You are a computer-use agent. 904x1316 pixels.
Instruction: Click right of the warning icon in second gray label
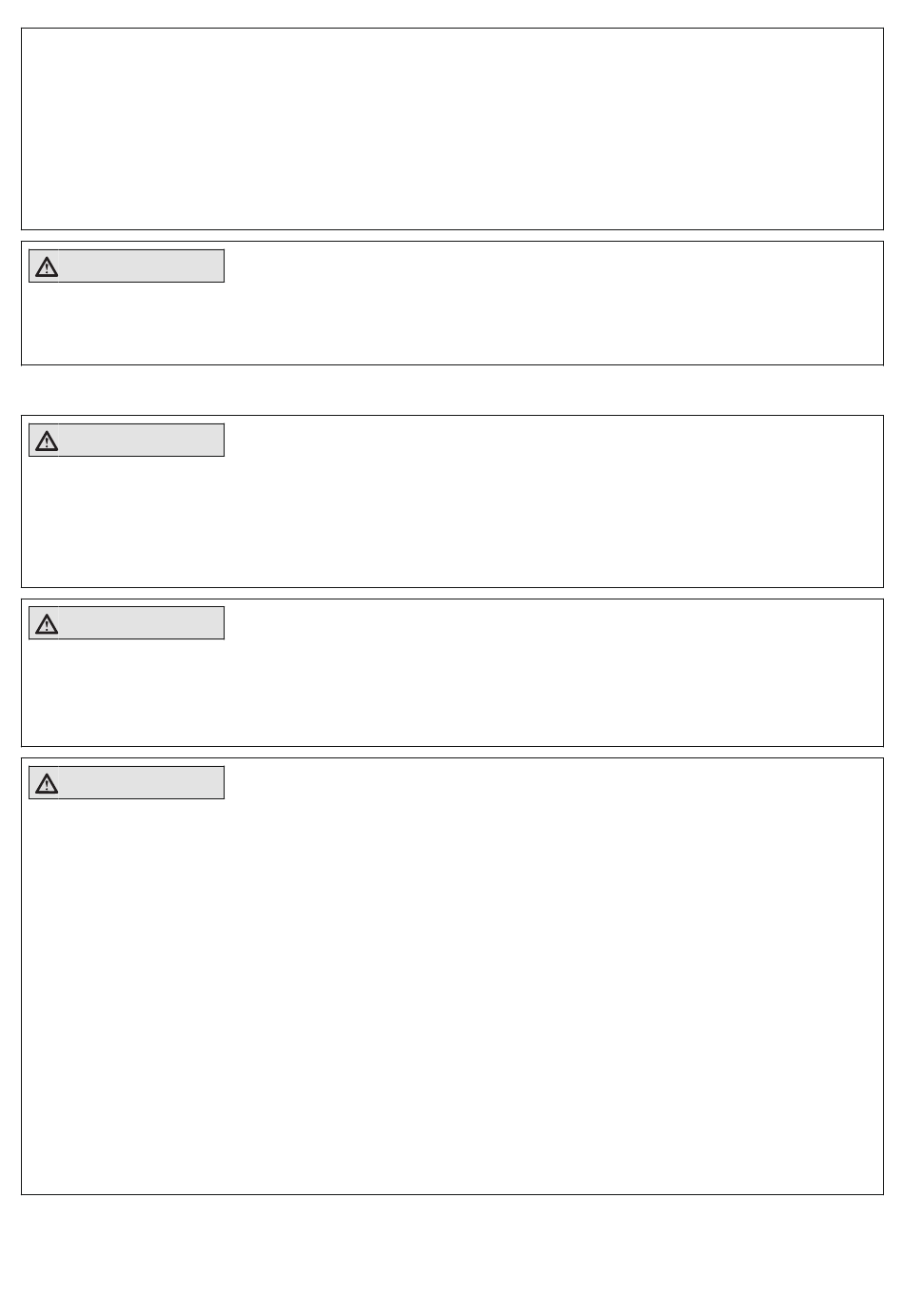coord(141,441)
